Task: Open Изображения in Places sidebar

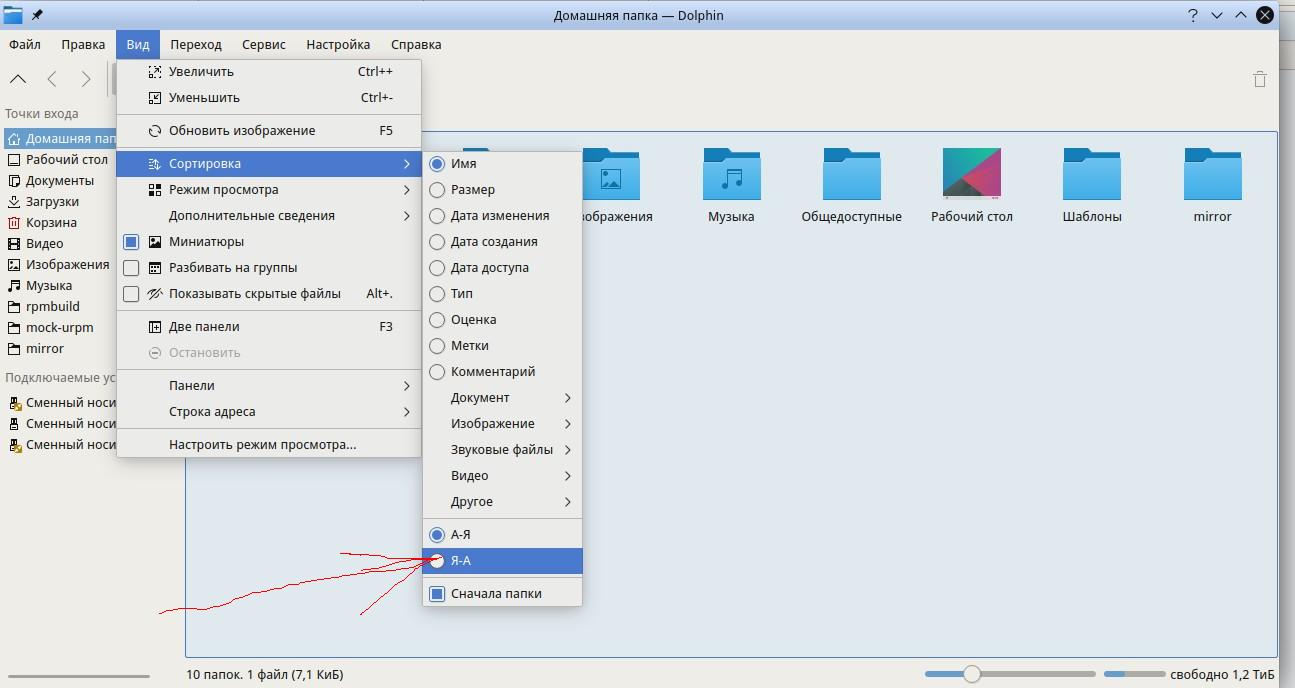Action: [x=60, y=265]
